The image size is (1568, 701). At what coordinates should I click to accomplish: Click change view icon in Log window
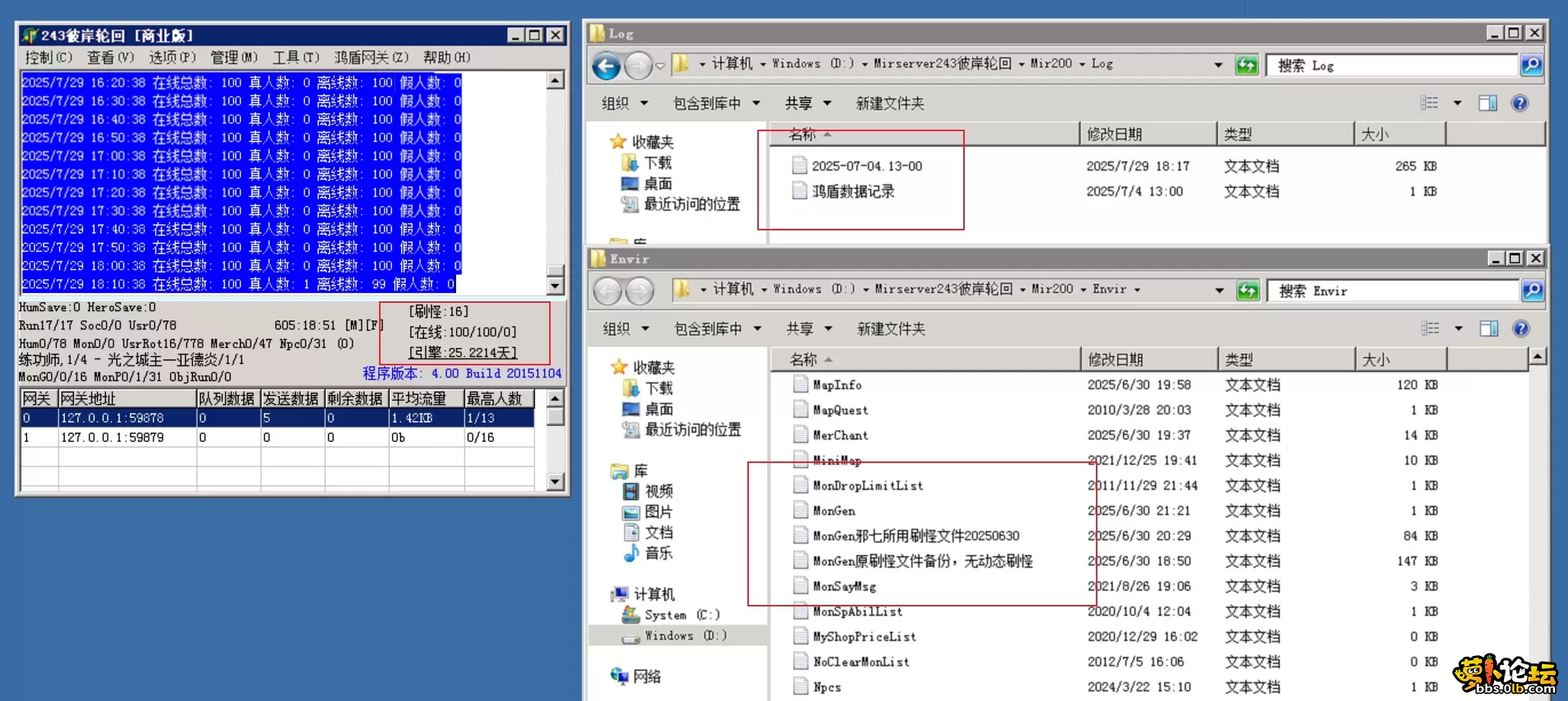1429,103
